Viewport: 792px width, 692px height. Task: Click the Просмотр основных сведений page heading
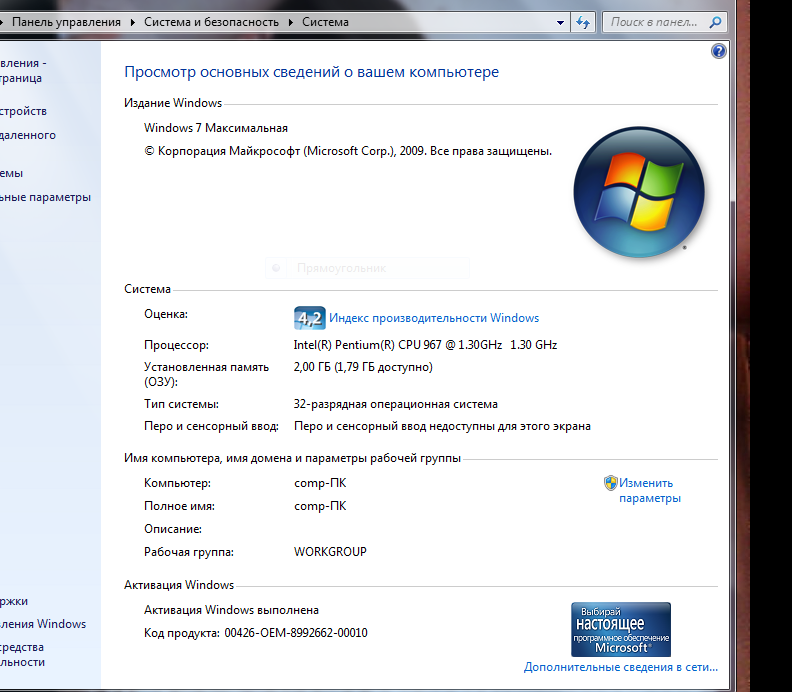pos(312,72)
